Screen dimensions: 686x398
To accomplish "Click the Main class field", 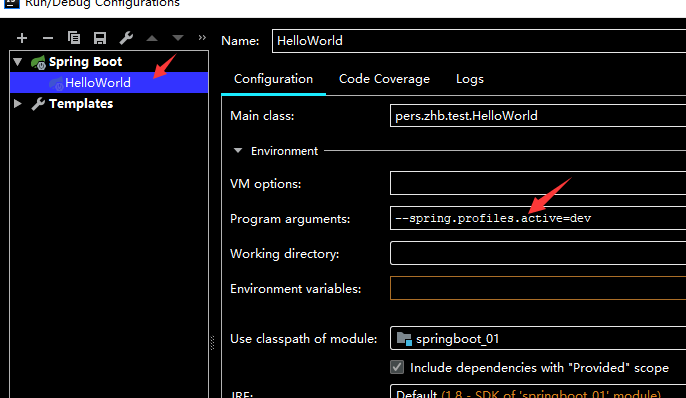I will [538, 116].
